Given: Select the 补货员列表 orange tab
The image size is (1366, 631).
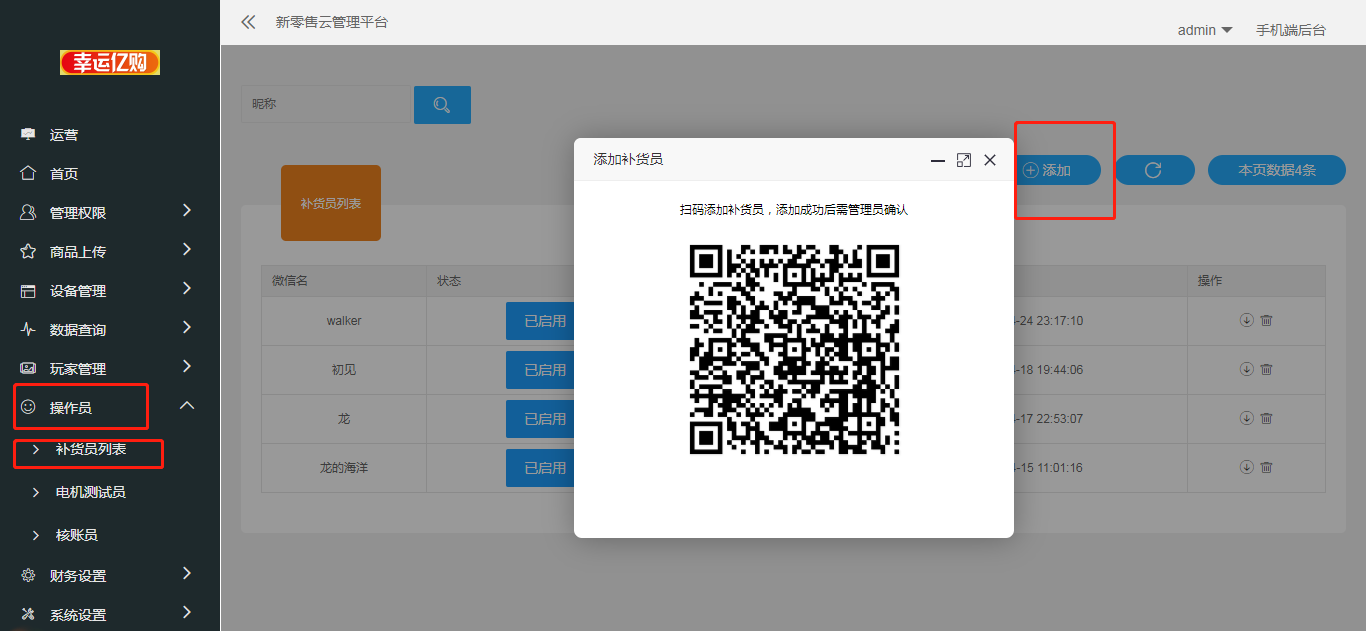Looking at the screenshot, I should point(331,203).
